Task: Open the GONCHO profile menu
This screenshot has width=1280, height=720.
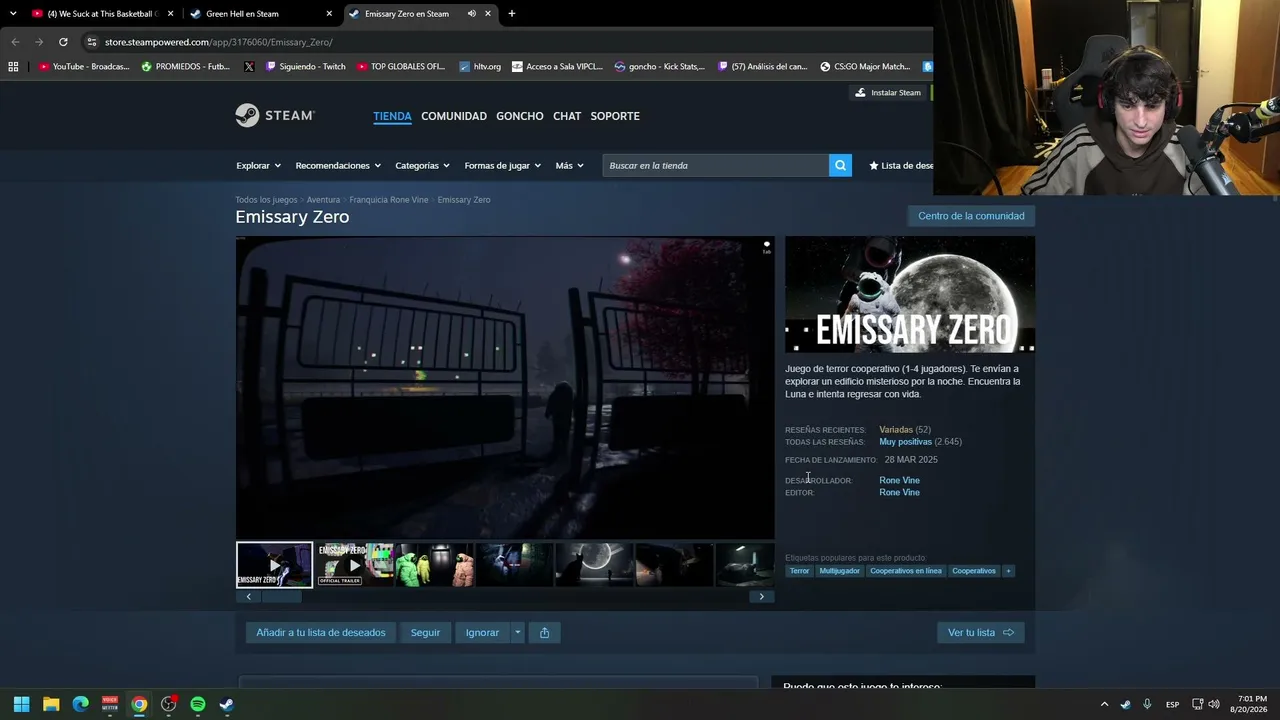Action: 520,116
